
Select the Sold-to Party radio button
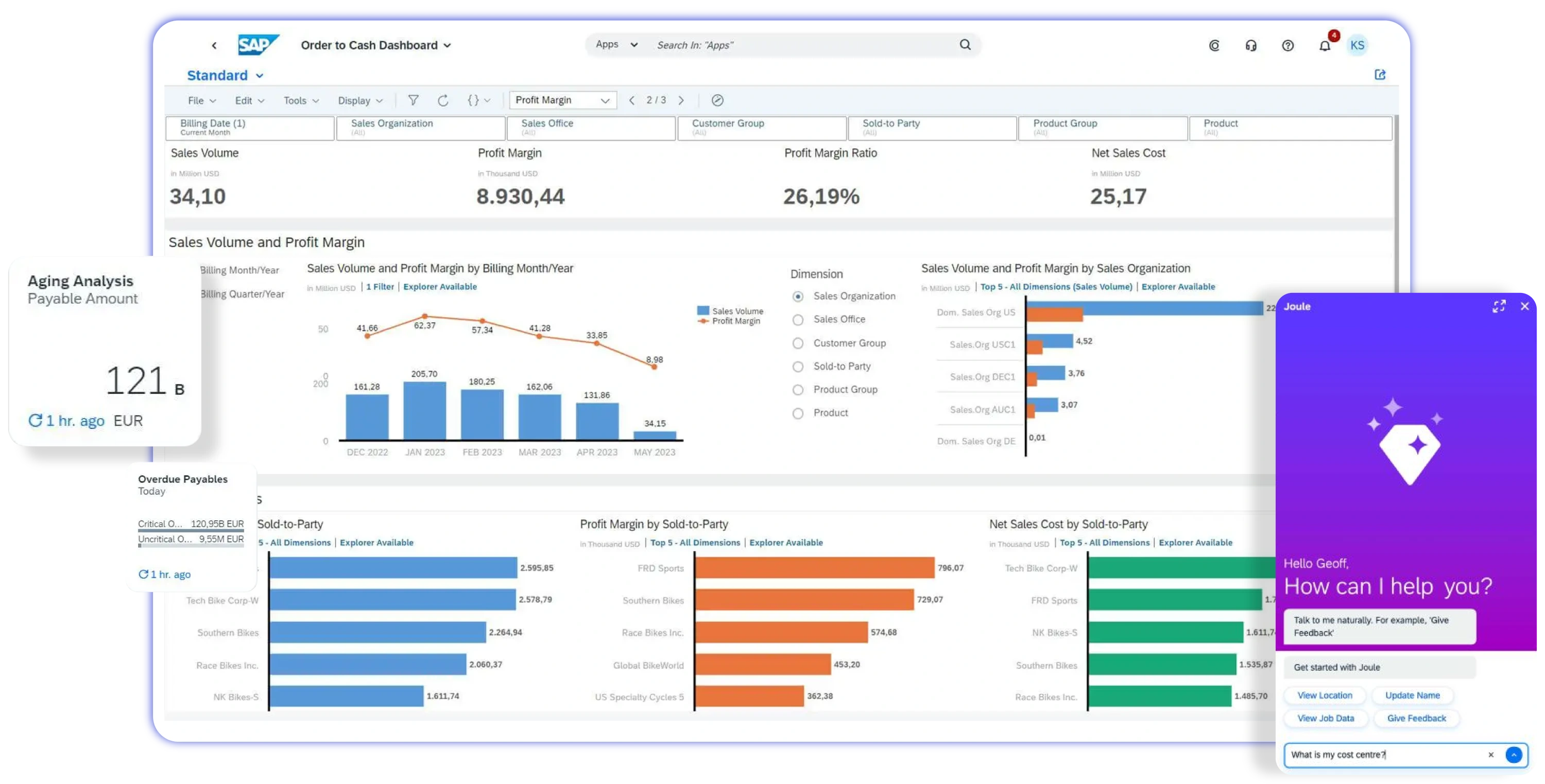[x=797, y=366]
